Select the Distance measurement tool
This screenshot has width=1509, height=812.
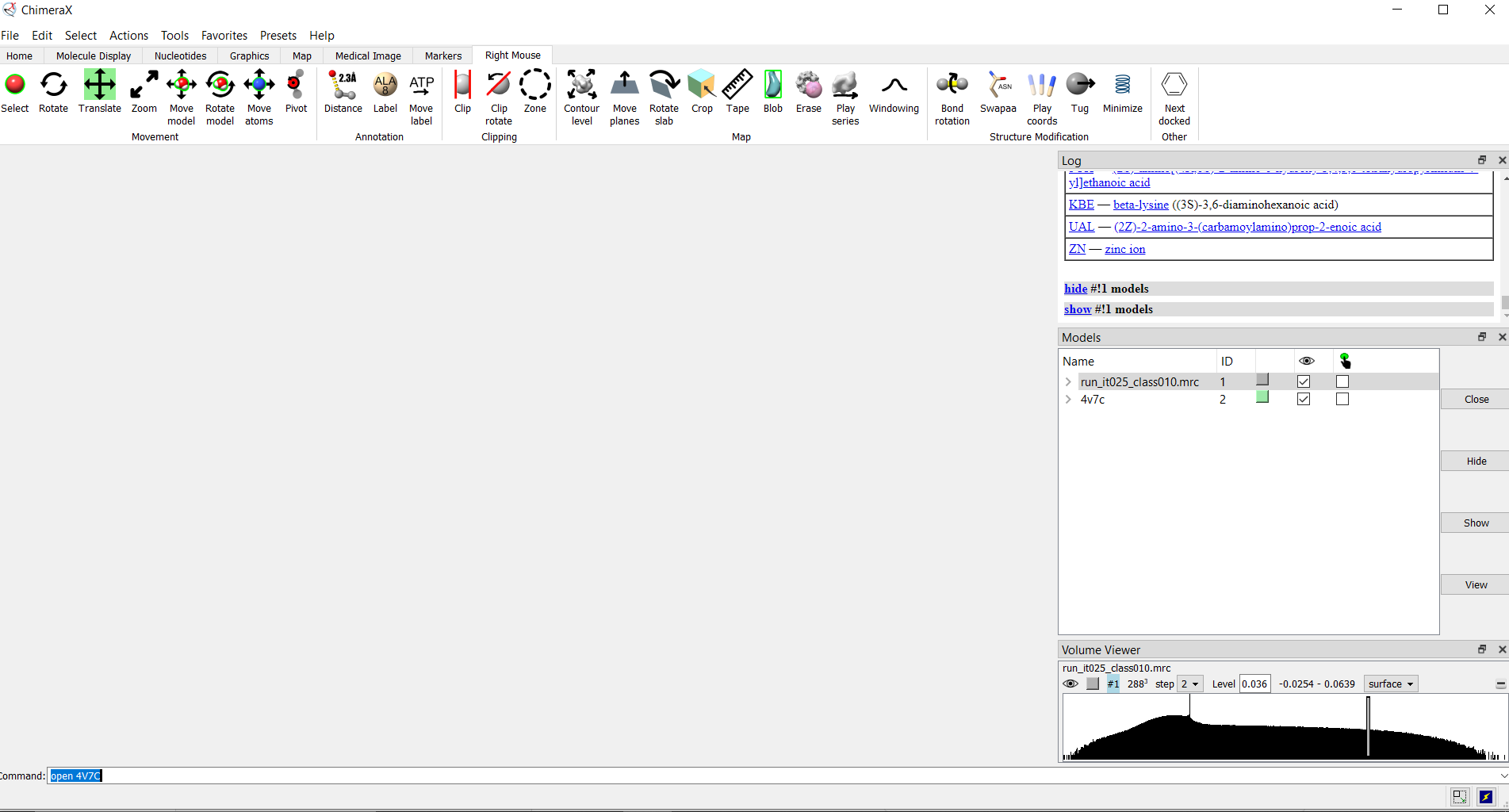click(x=343, y=92)
